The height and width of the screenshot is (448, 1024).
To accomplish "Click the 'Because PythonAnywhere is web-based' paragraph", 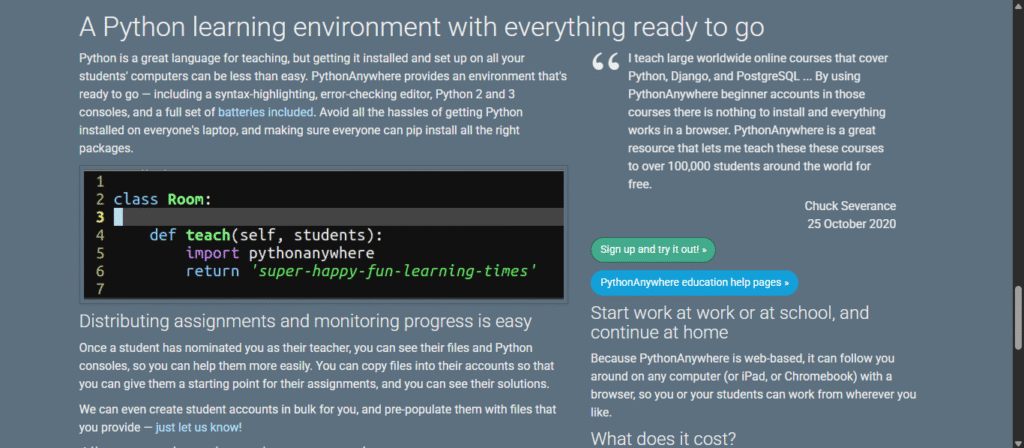I will tap(753, 385).
